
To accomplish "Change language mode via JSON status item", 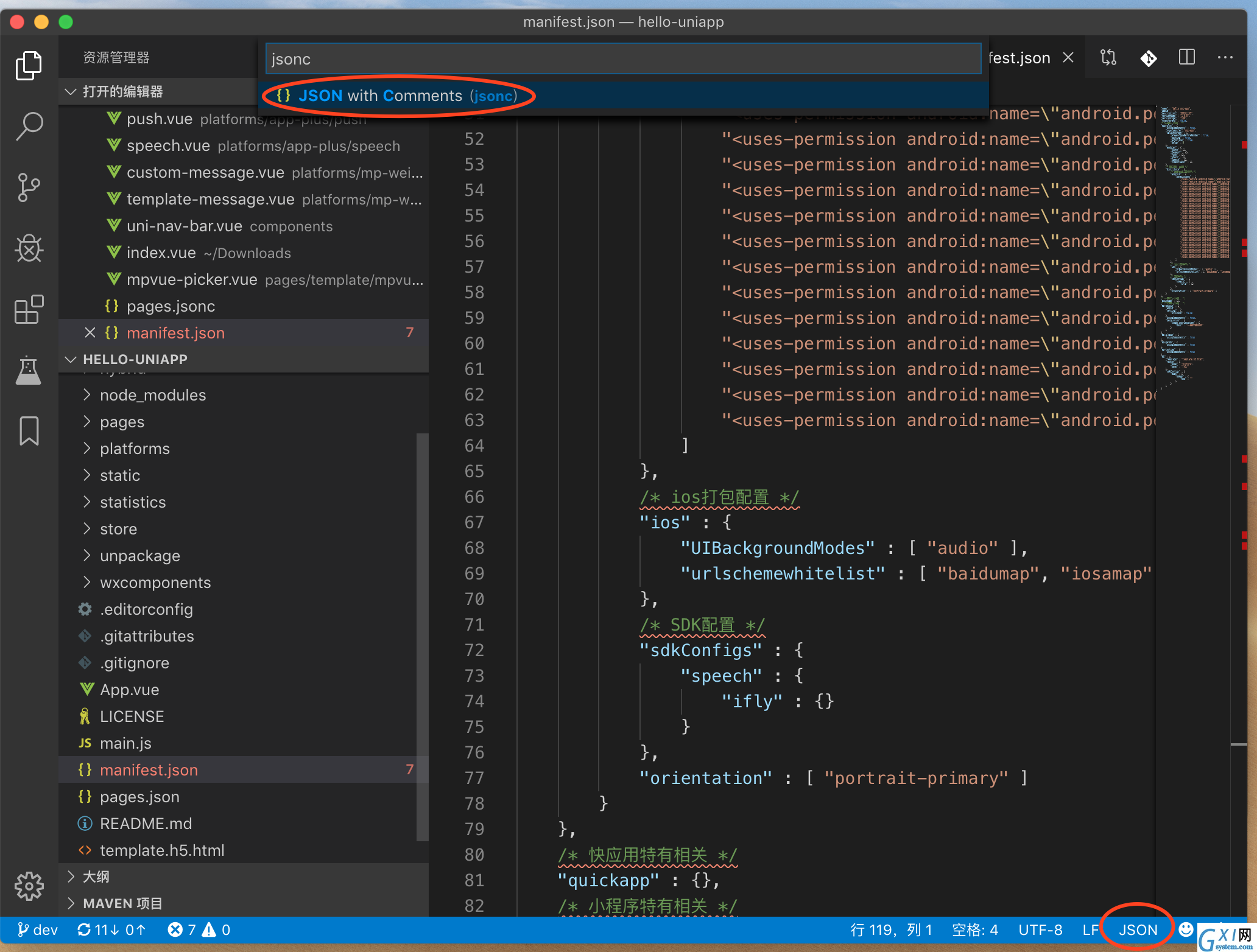I will [1138, 929].
